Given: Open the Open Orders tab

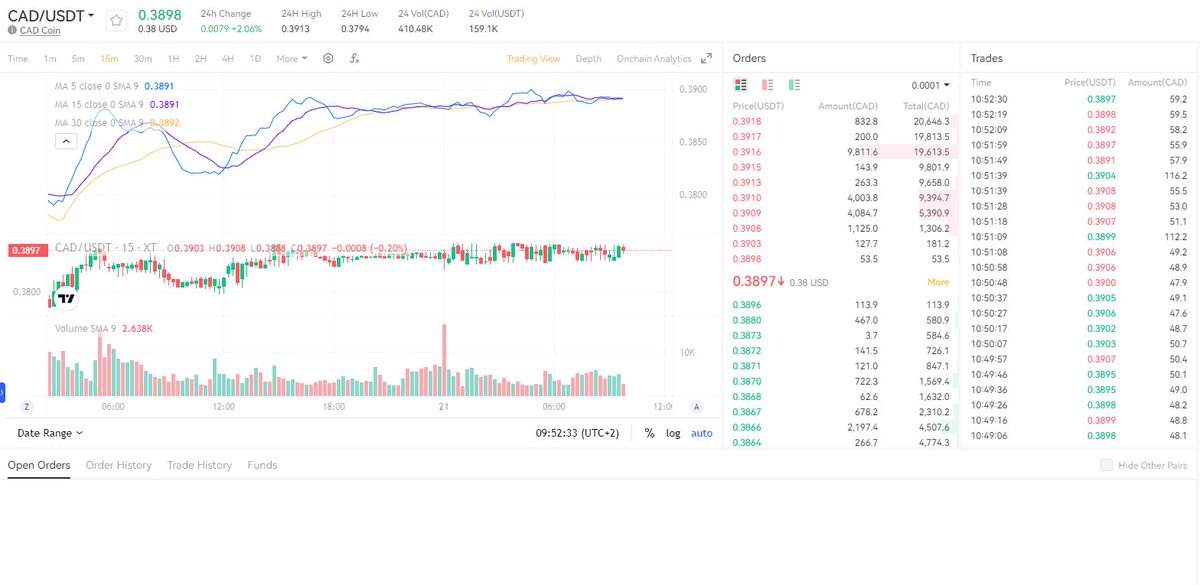Looking at the screenshot, I should (x=39, y=465).
